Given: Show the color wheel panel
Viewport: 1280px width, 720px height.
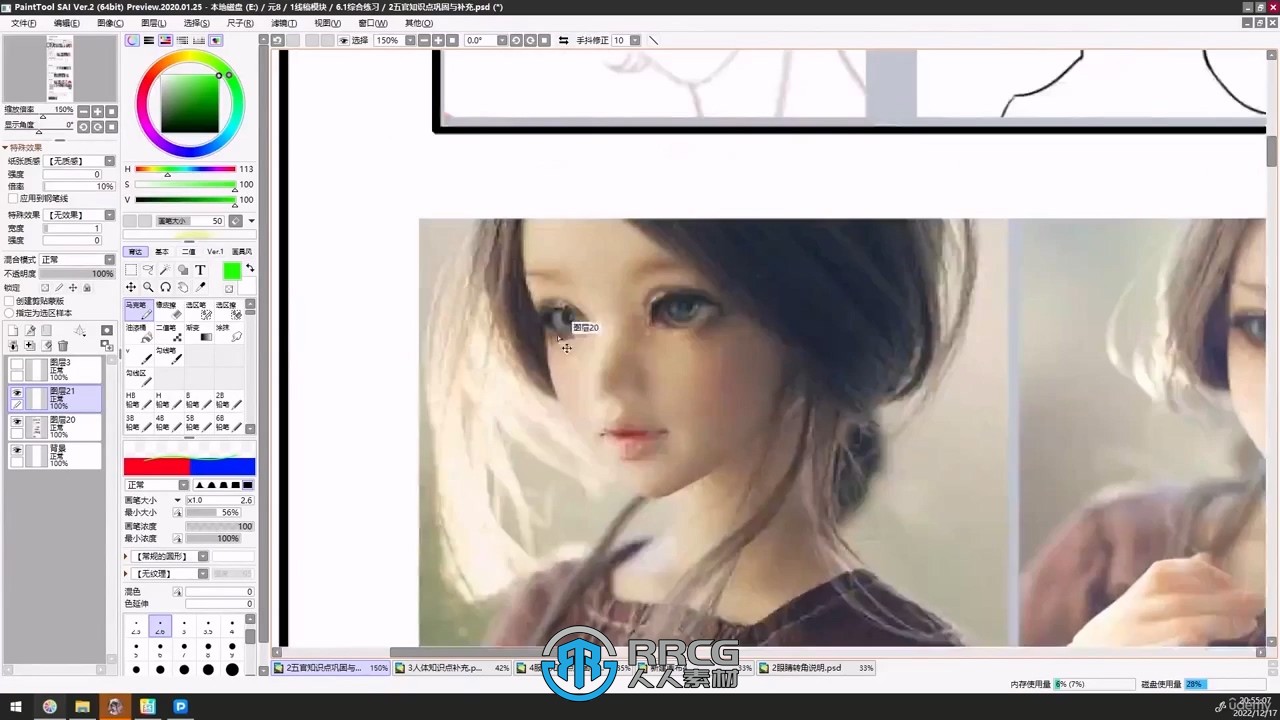Looking at the screenshot, I should [x=132, y=41].
